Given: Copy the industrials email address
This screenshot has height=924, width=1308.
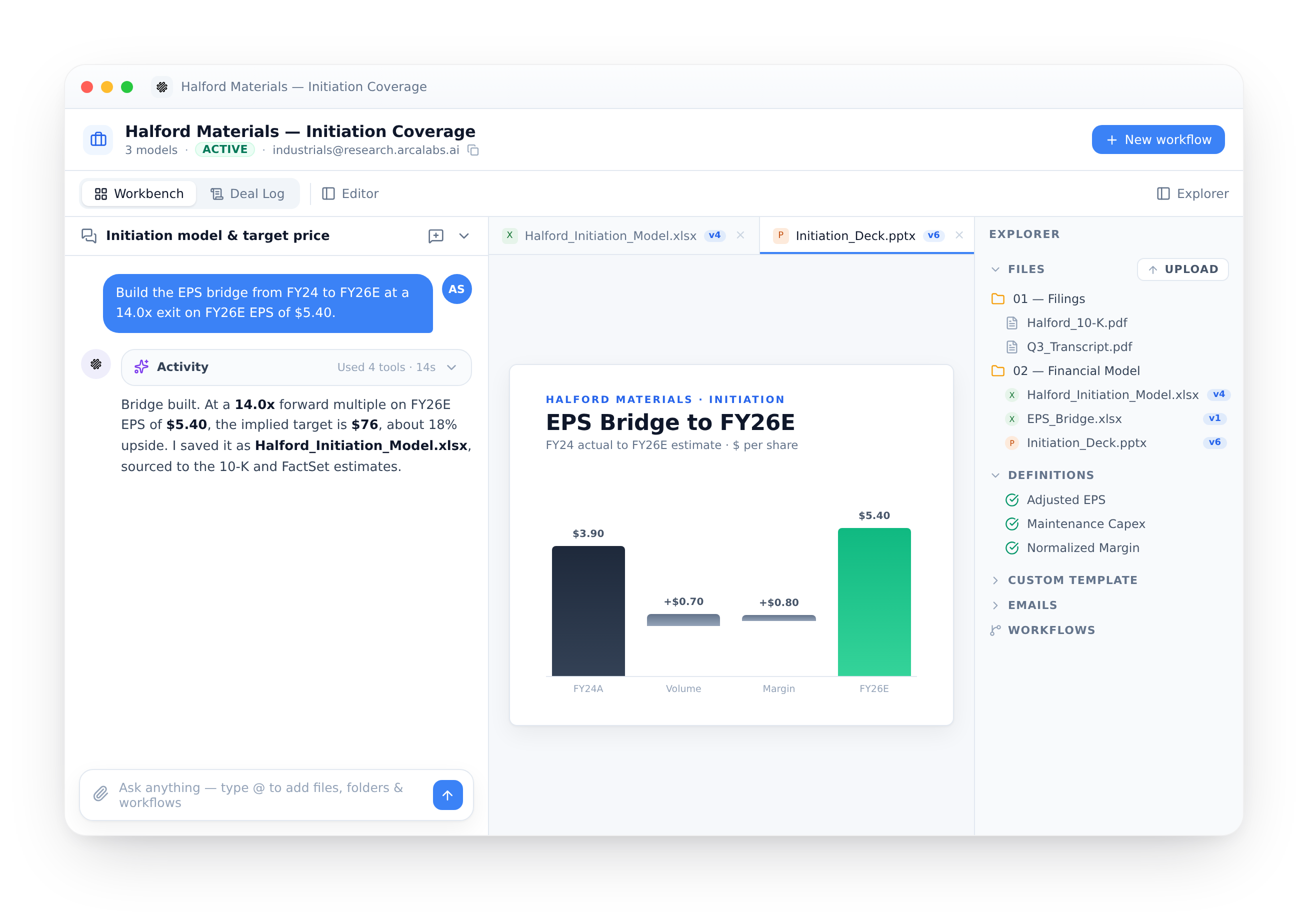Looking at the screenshot, I should point(473,150).
